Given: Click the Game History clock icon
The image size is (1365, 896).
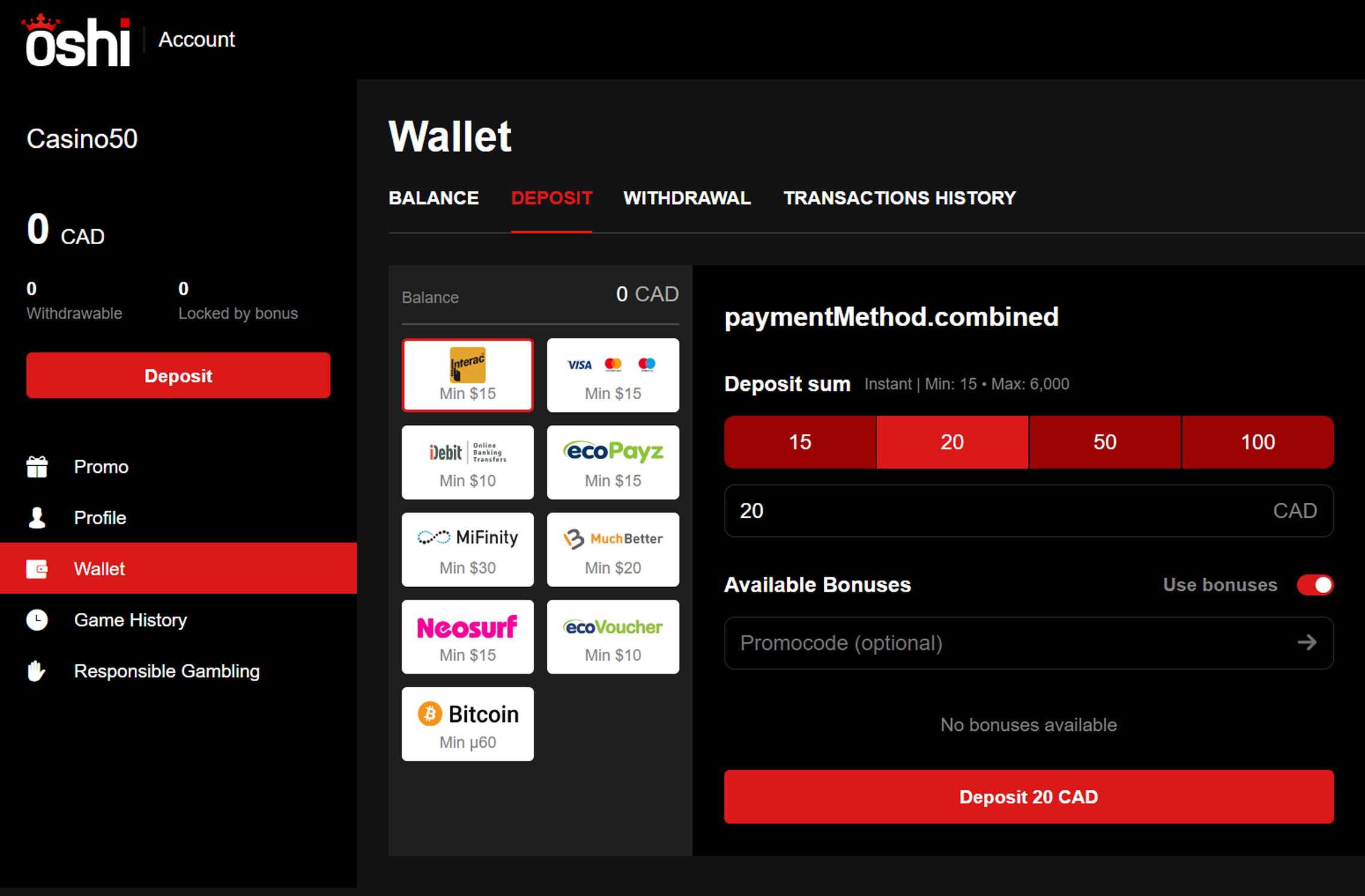Looking at the screenshot, I should click(x=37, y=620).
